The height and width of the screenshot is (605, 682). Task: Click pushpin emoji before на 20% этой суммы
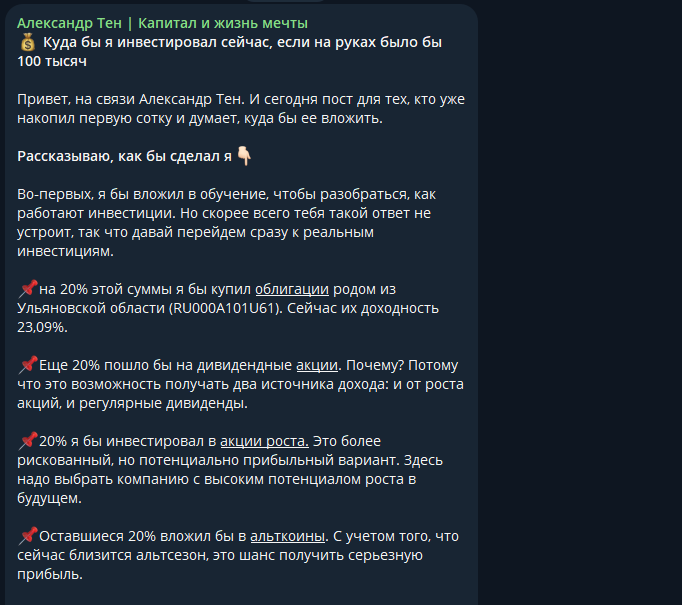(28, 289)
